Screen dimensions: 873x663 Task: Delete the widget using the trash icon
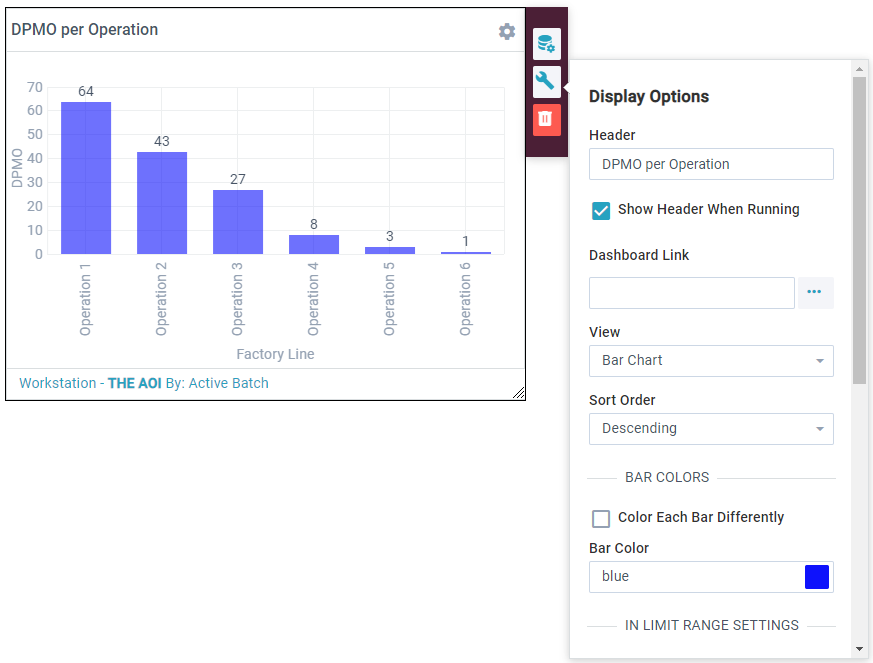pyautogui.click(x=545, y=119)
